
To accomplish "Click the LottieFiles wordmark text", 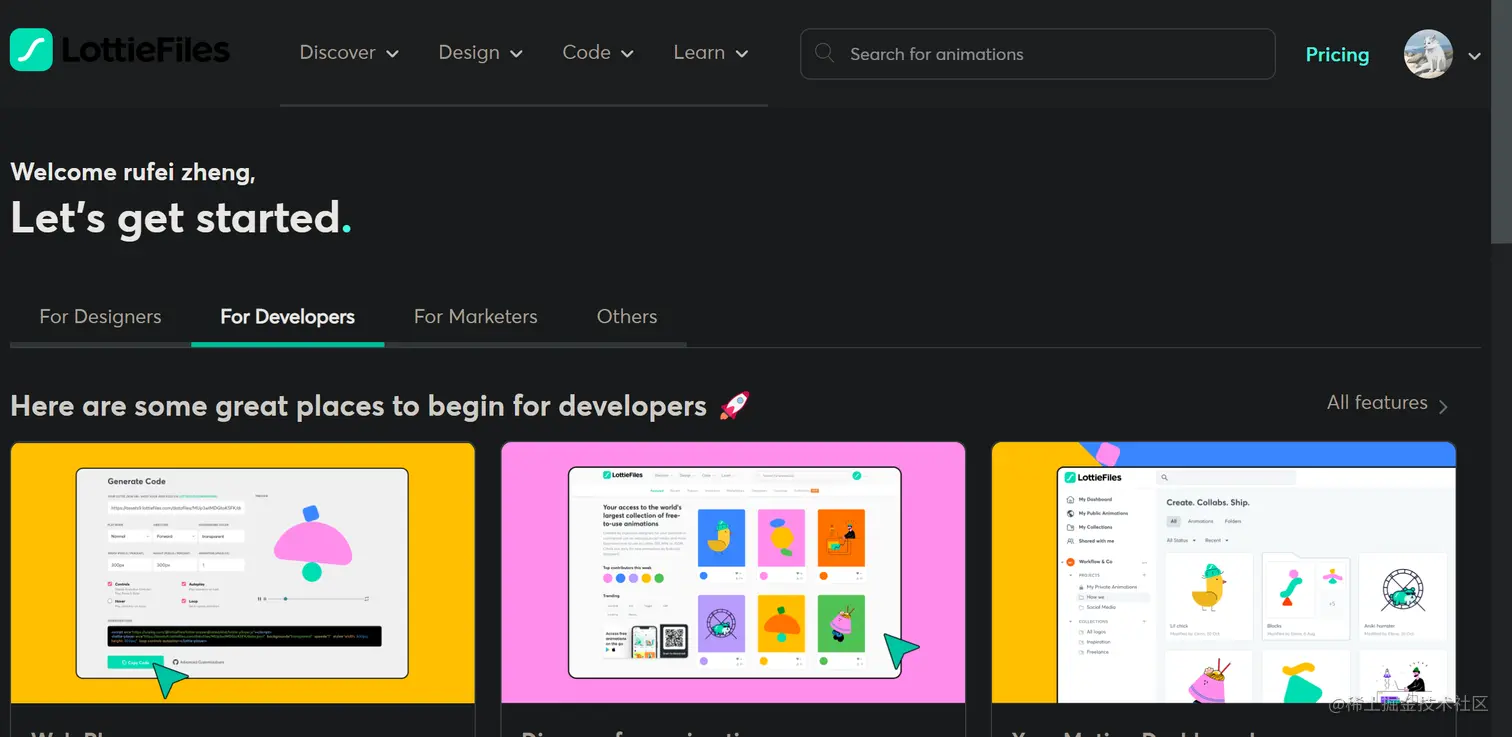I will pyautogui.click(x=146, y=50).
